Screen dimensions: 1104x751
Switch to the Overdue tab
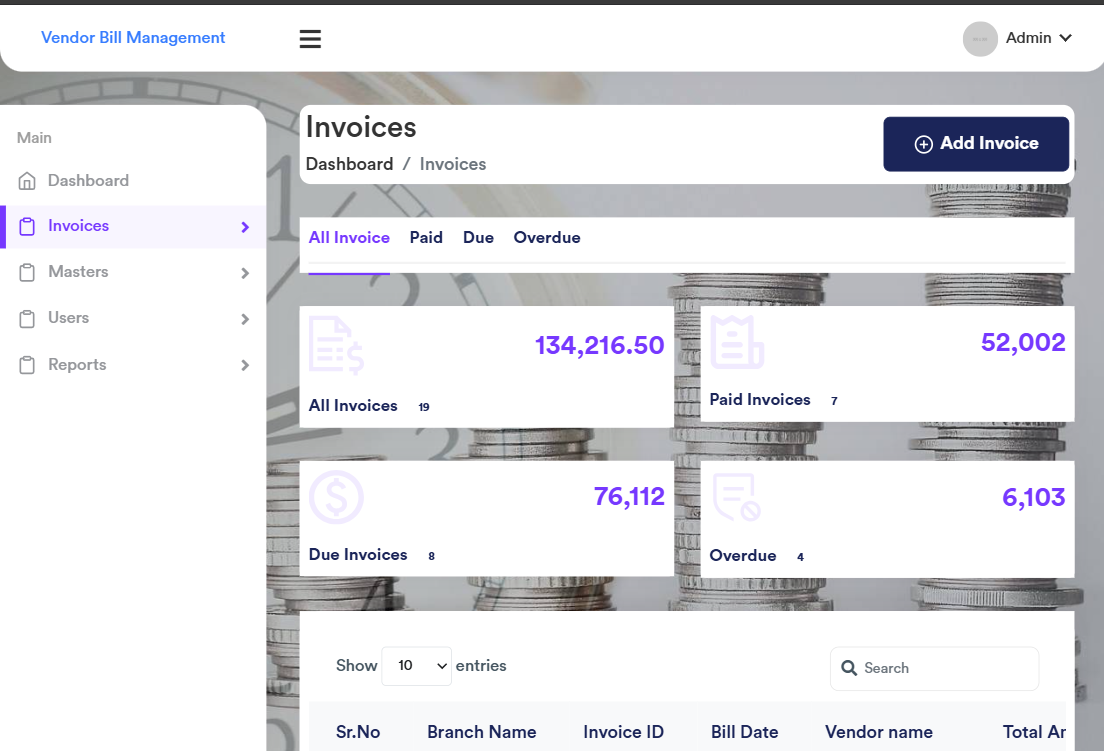[547, 238]
